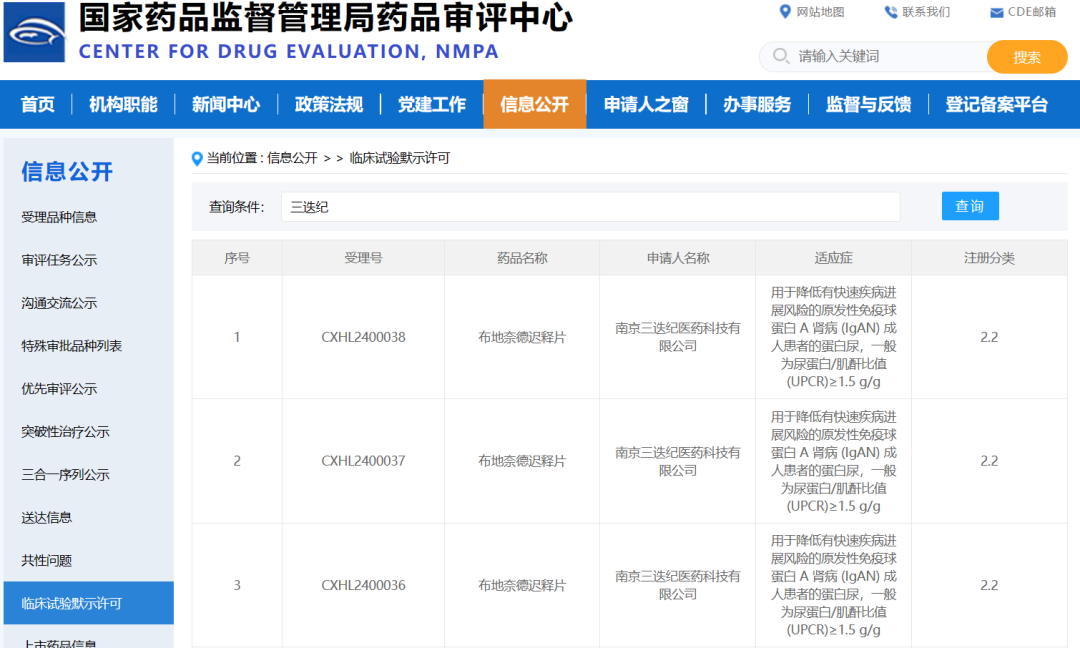Switch to the 首页 menu tab
Viewport: 1080px width, 648px height.
[x=37, y=103]
